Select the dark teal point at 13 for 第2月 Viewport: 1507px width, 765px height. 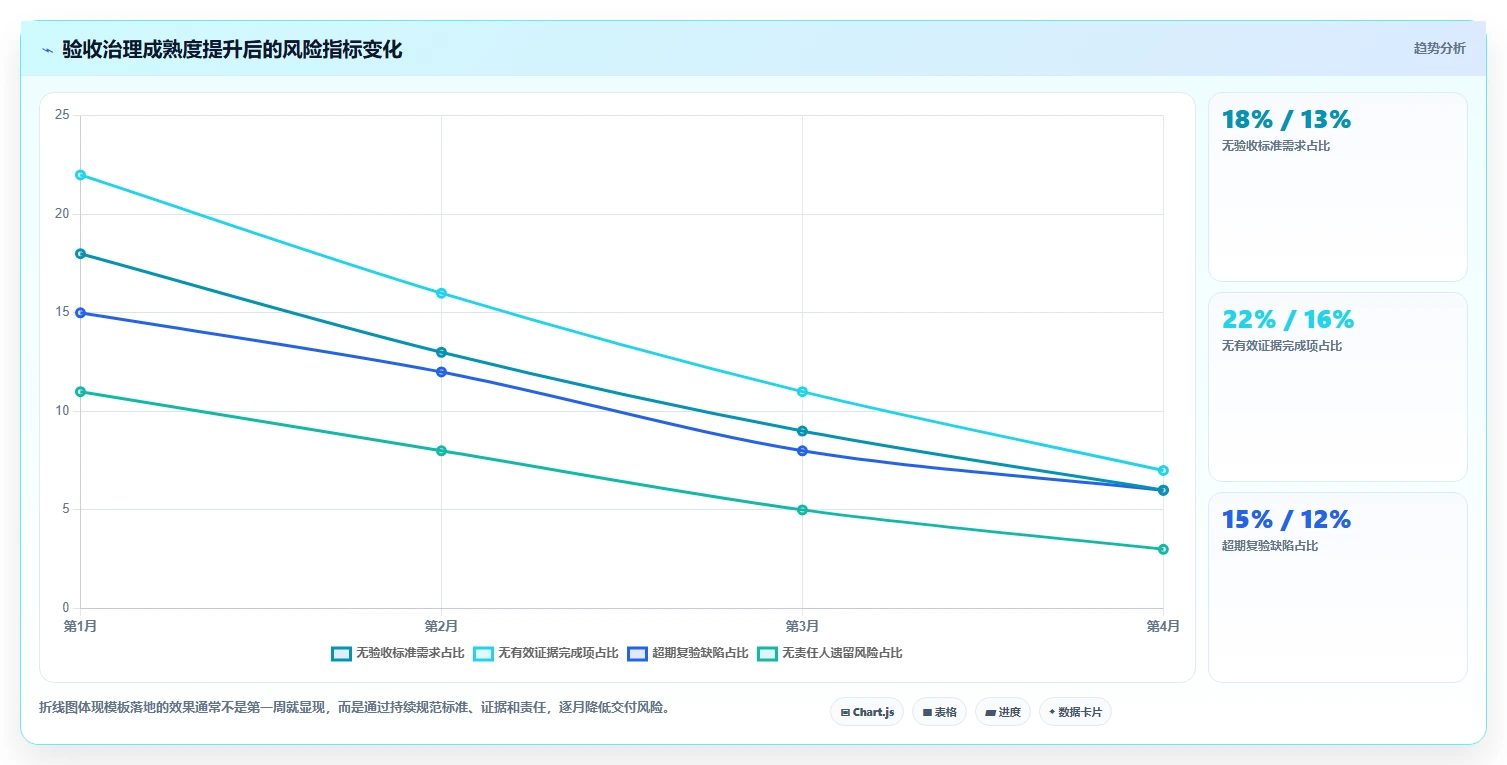click(441, 352)
